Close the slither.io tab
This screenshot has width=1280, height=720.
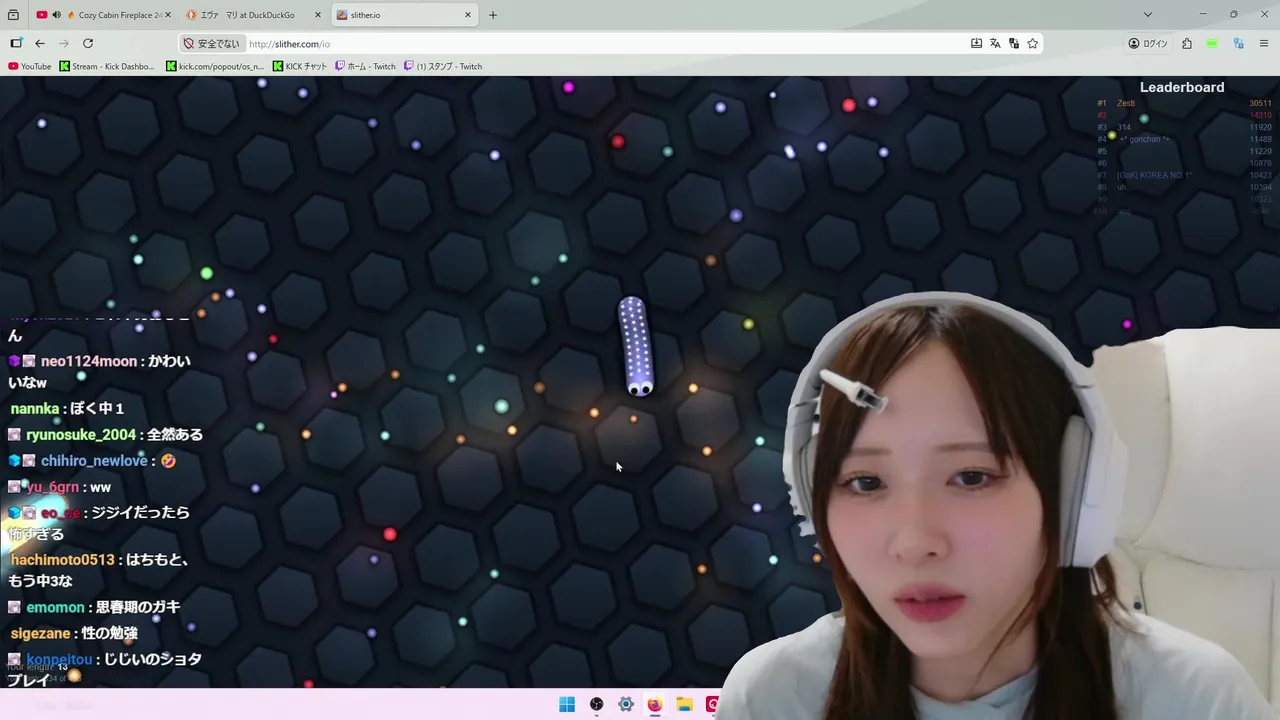coord(468,15)
